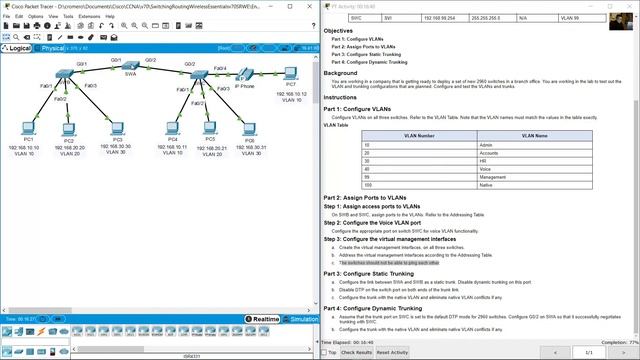Click the 'Accounts' VLAN name cell
This screenshot has height=360, width=640.
click(x=535, y=153)
